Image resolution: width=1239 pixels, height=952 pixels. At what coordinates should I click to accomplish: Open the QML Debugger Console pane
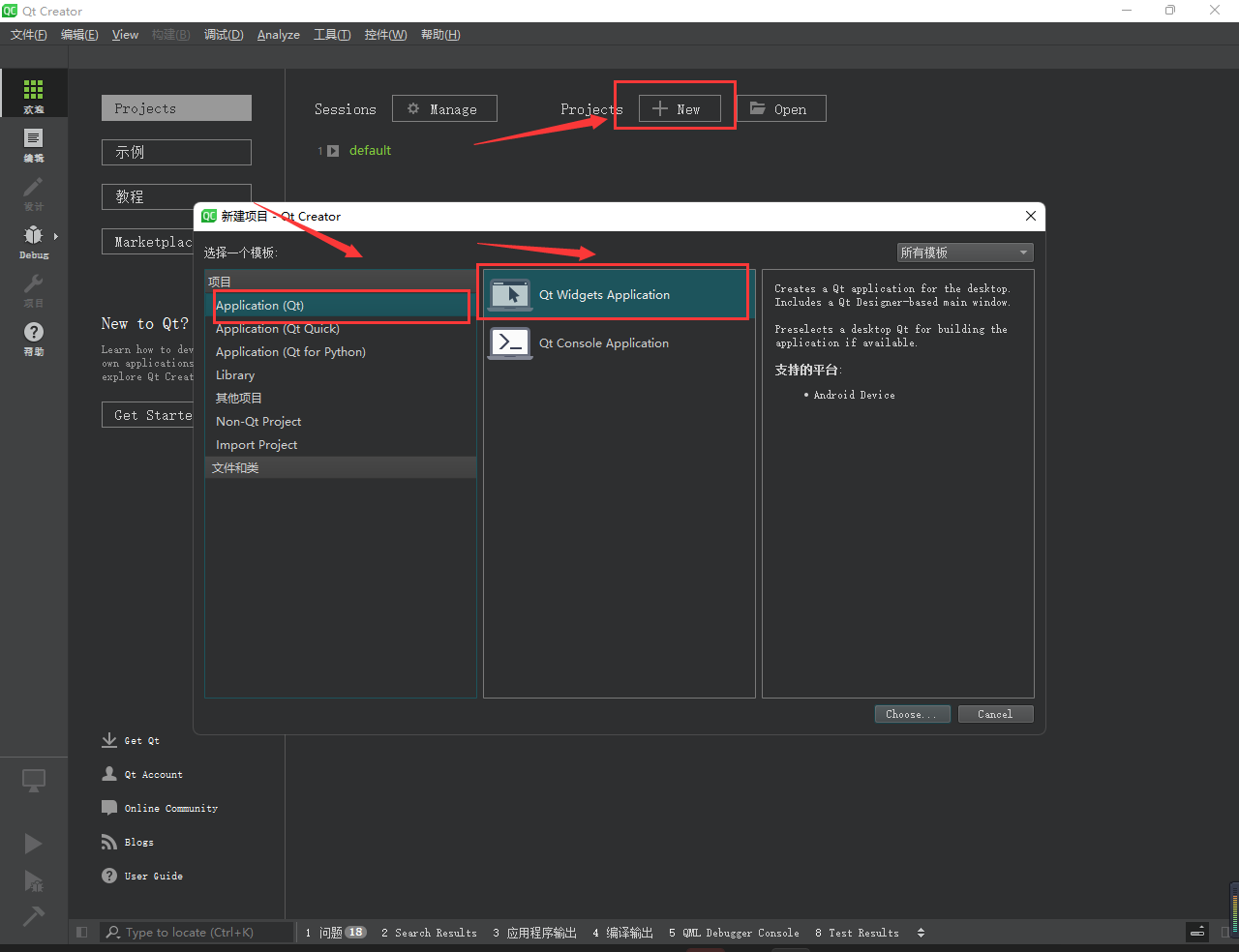734,933
